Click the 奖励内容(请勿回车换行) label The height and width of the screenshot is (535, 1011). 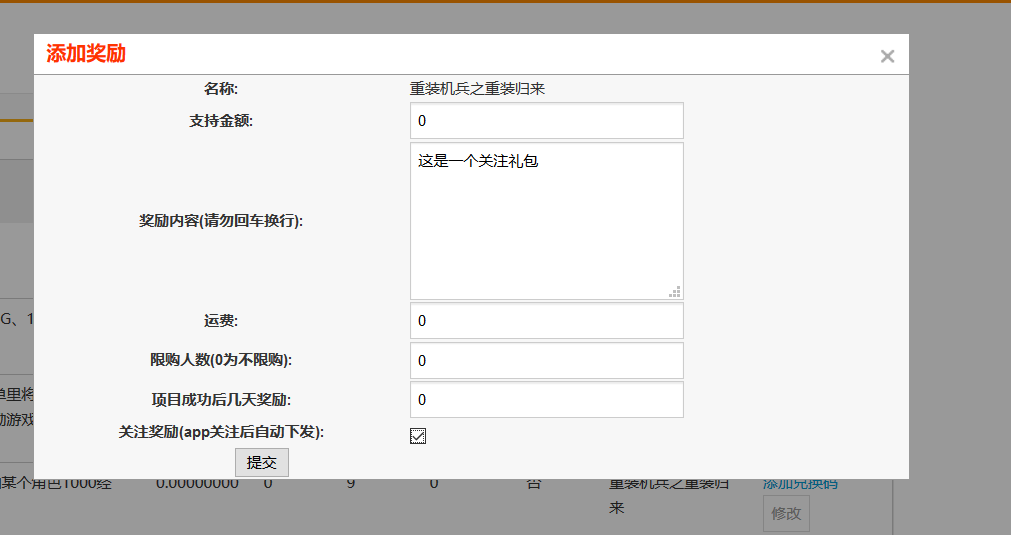point(221,221)
